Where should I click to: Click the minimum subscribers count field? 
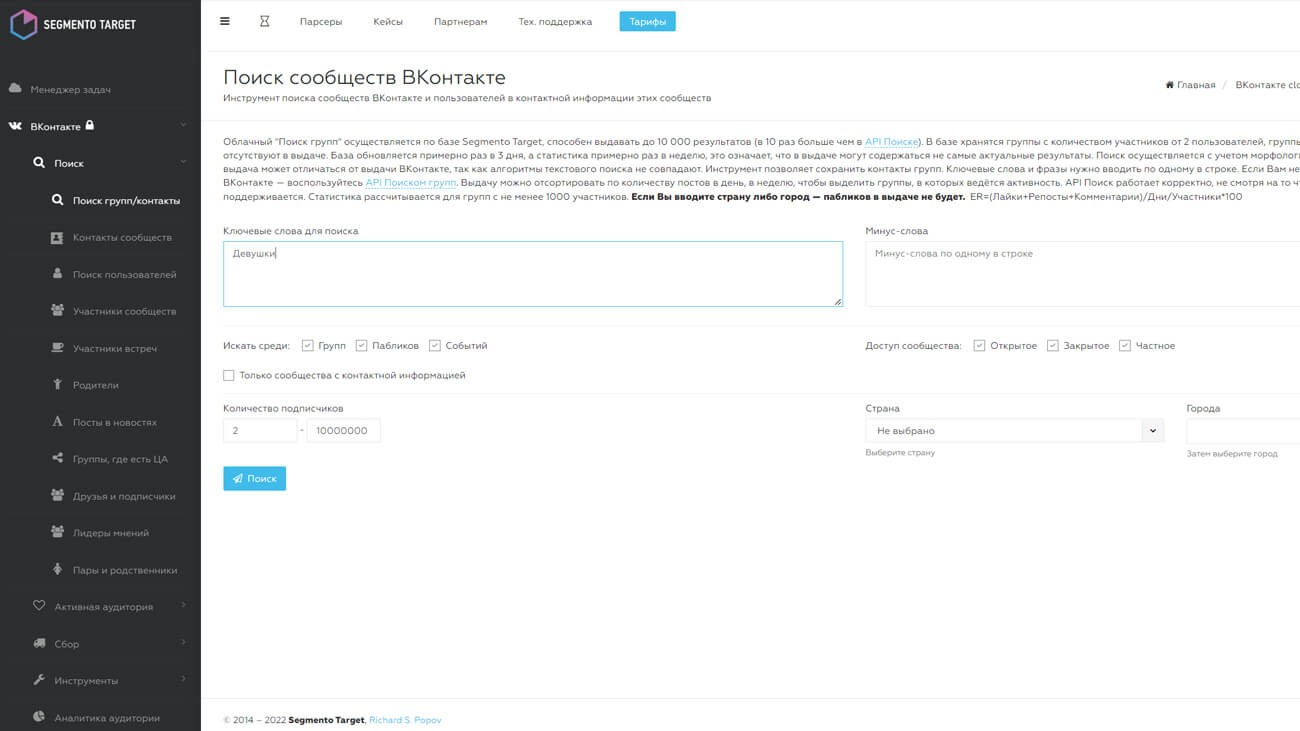pos(260,431)
